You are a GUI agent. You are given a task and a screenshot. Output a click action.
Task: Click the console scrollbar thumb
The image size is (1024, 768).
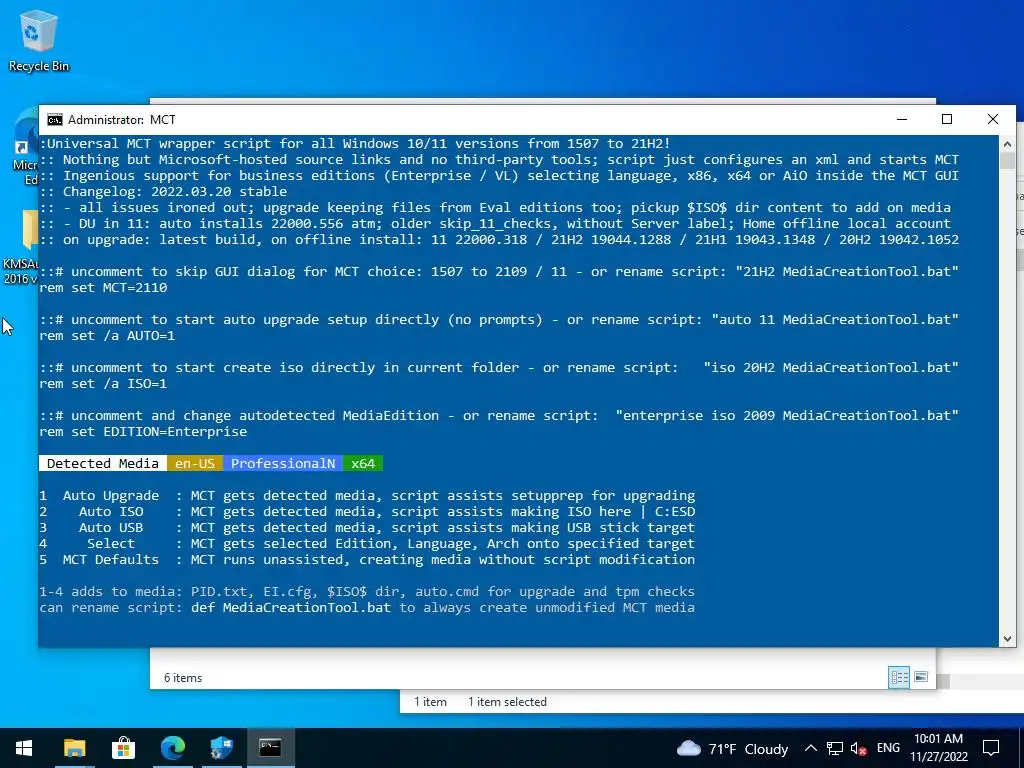[x=1007, y=161]
